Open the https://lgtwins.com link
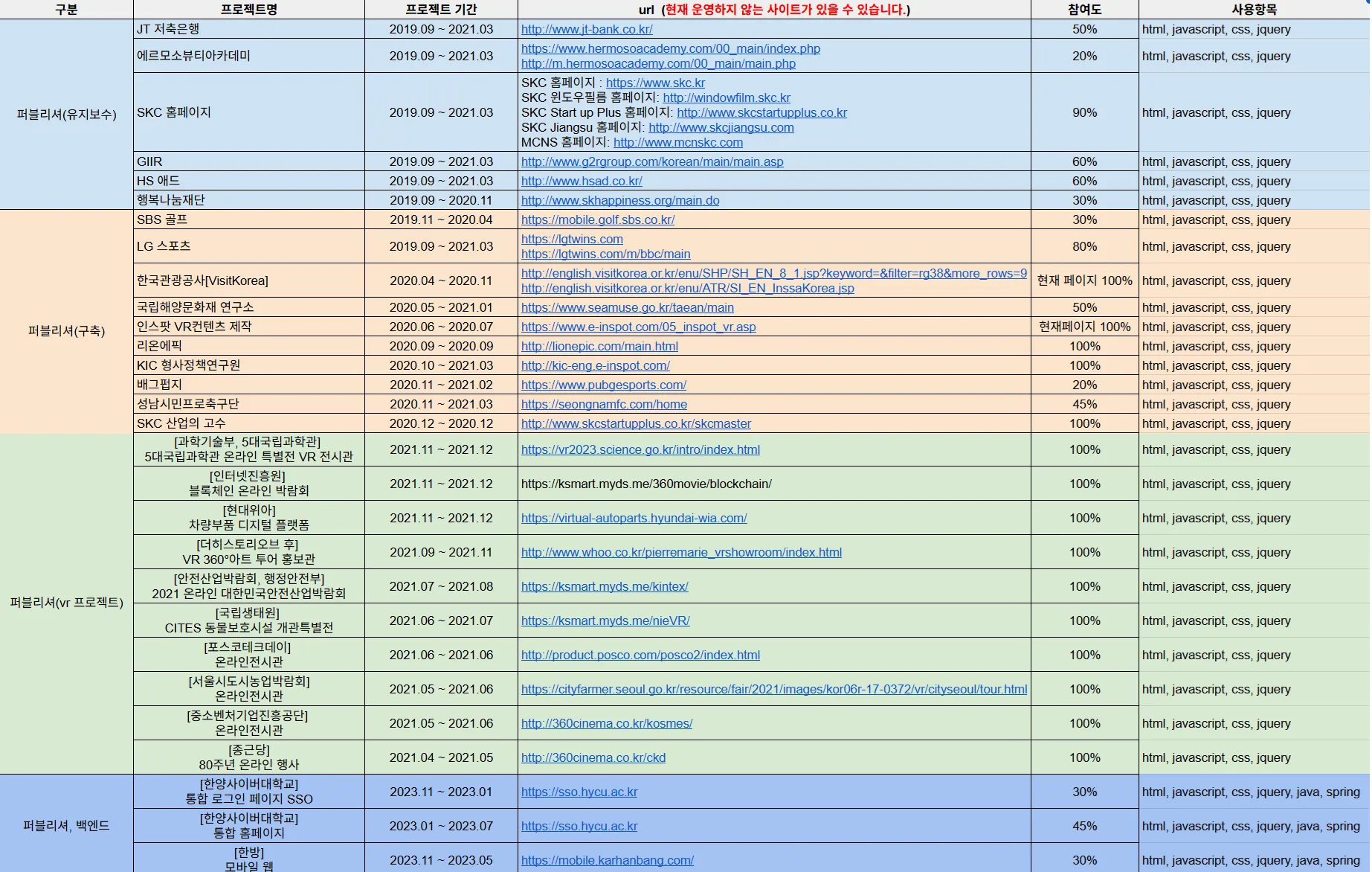1372x872 pixels. (x=572, y=240)
